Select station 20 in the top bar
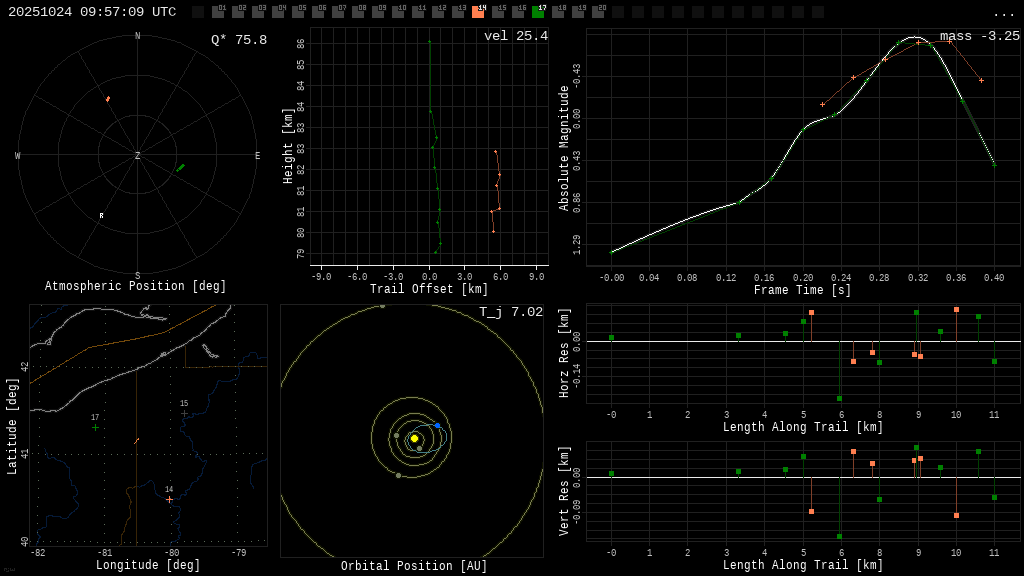 click(x=598, y=12)
